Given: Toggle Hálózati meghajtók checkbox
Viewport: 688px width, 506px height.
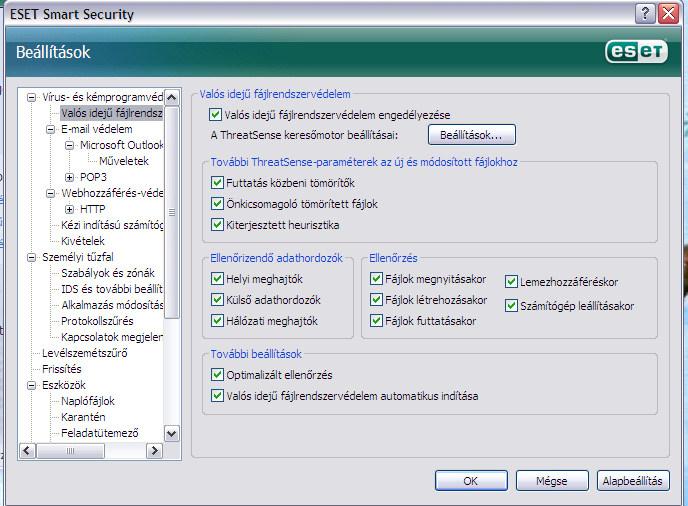Looking at the screenshot, I should point(217,321).
